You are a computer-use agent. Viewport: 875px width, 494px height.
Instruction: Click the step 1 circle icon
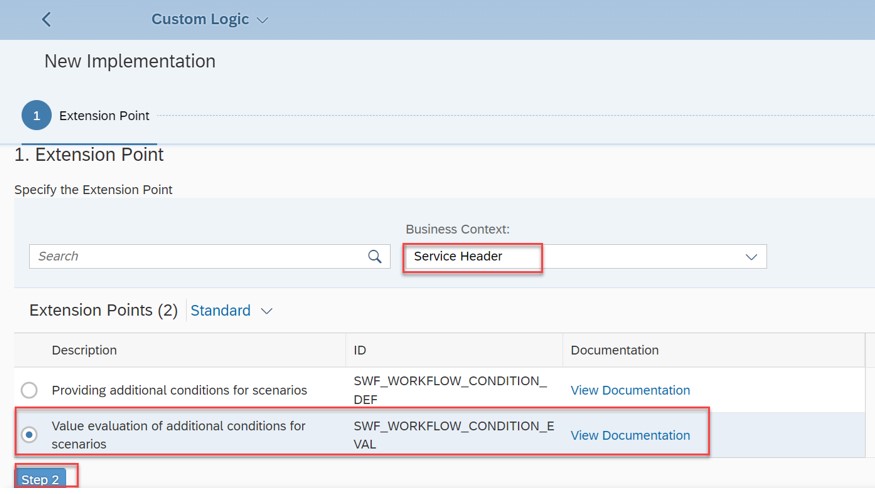pos(36,116)
